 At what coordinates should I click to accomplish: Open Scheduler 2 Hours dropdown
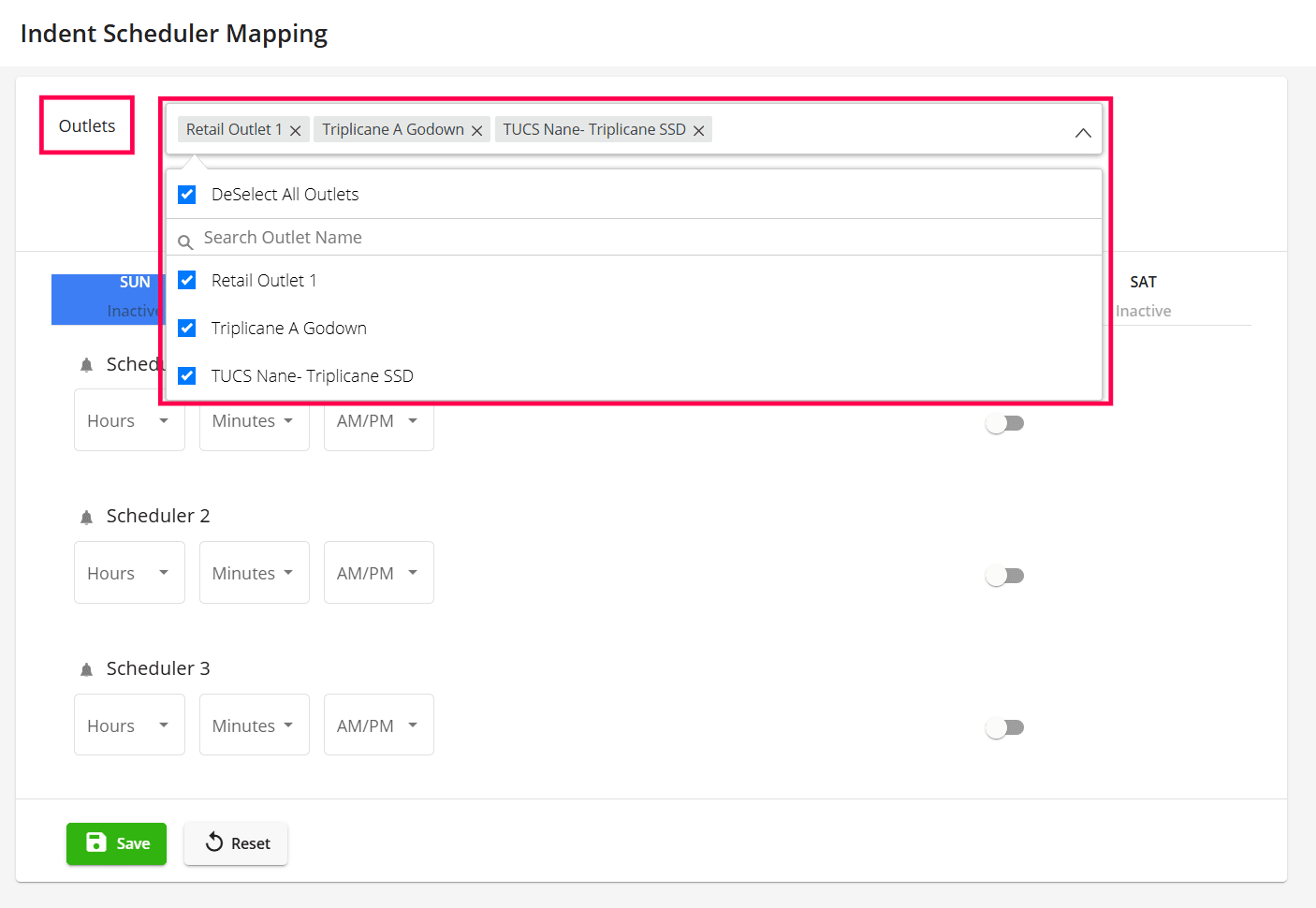pyautogui.click(x=129, y=573)
